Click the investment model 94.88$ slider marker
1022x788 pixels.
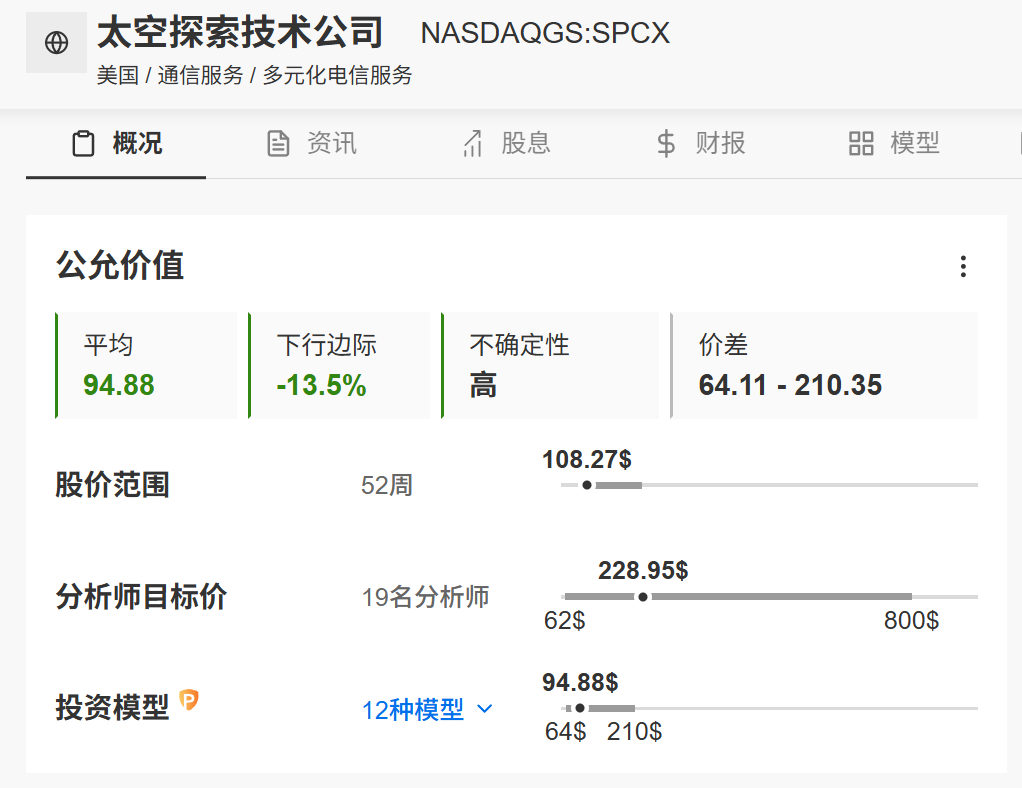[x=579, y=708]
